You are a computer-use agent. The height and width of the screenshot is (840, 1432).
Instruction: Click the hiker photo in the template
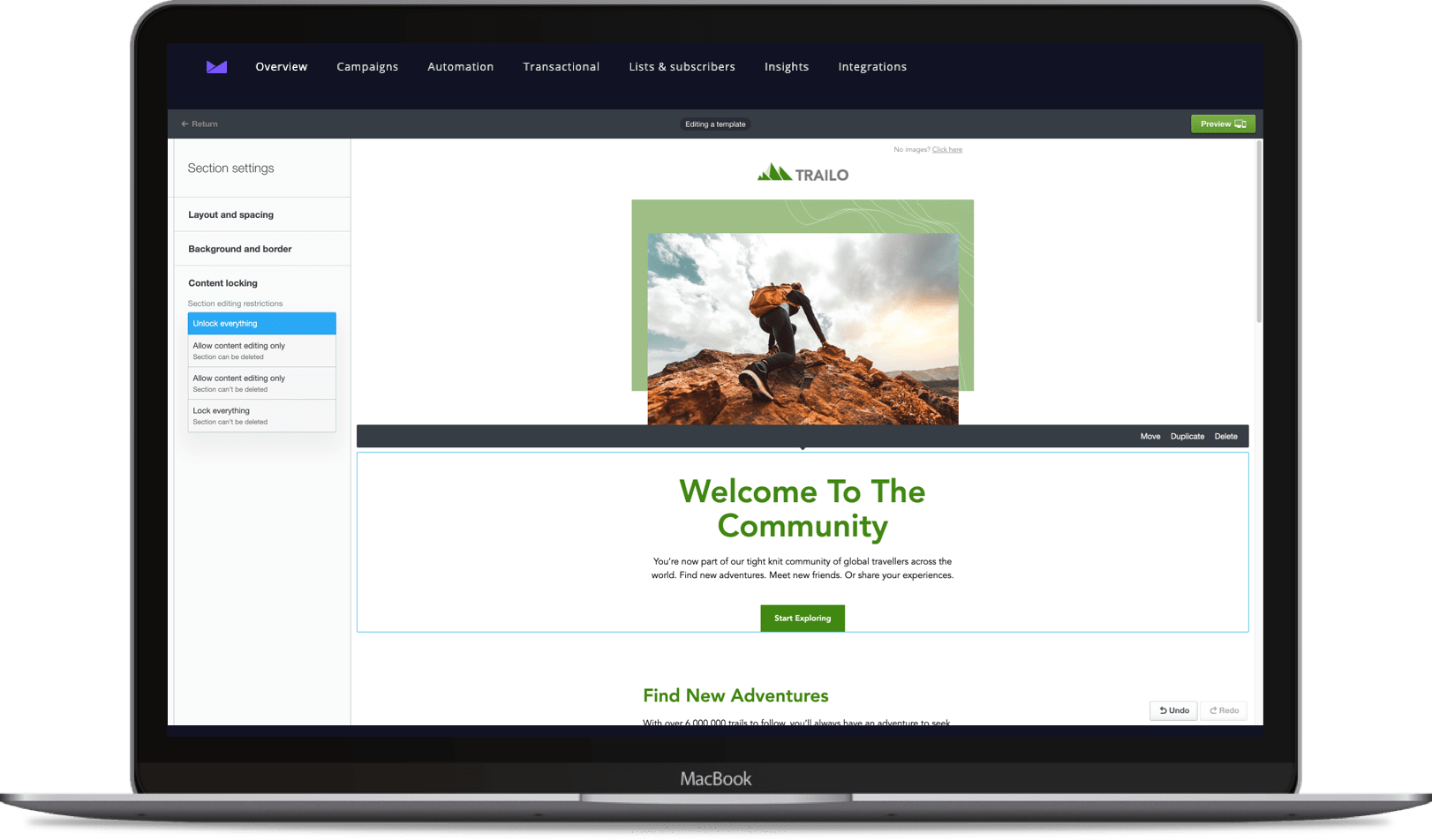pyautogui.click(x=802, y=326)
